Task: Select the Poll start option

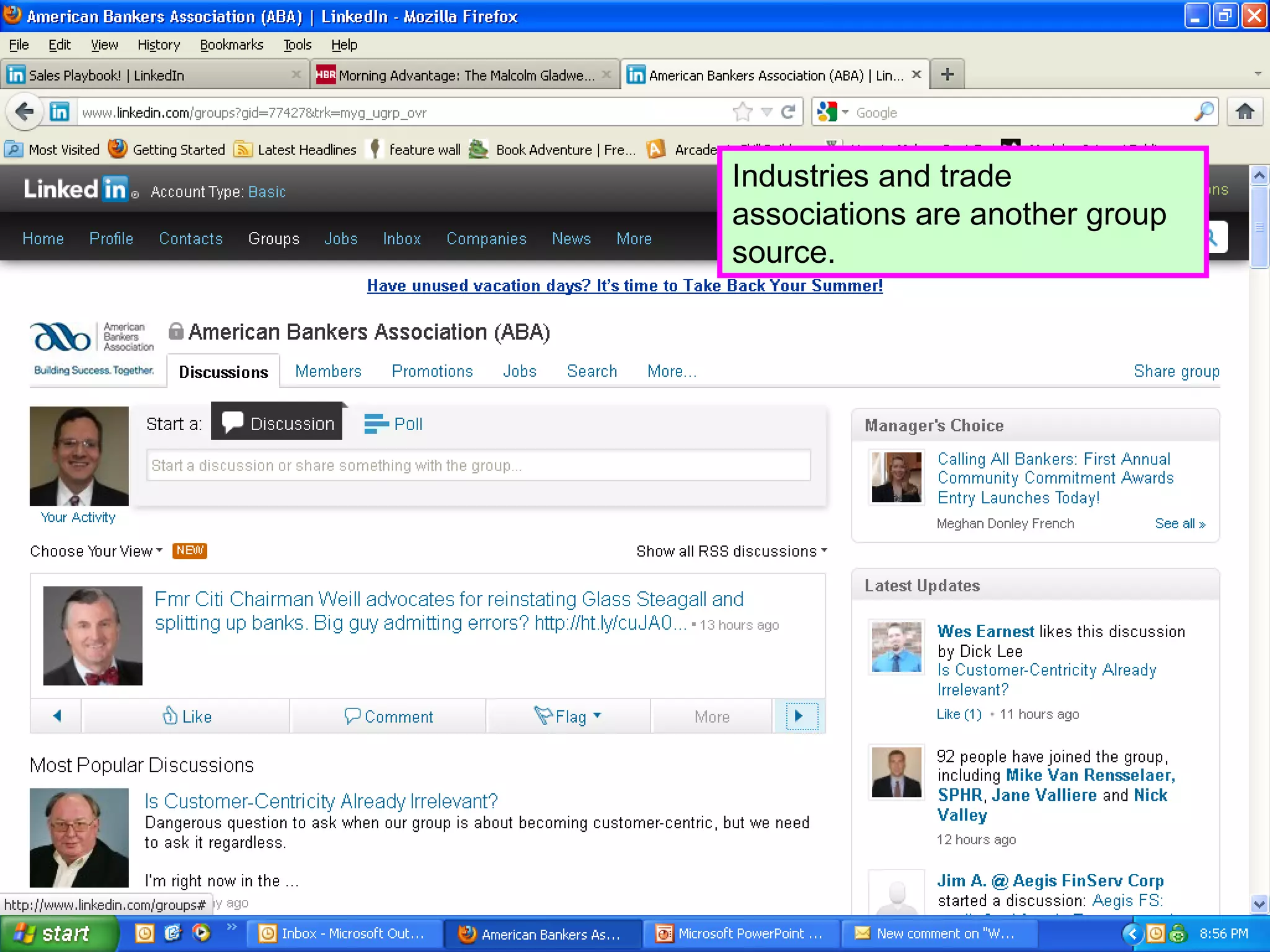Action: click(x=393, y=424)
